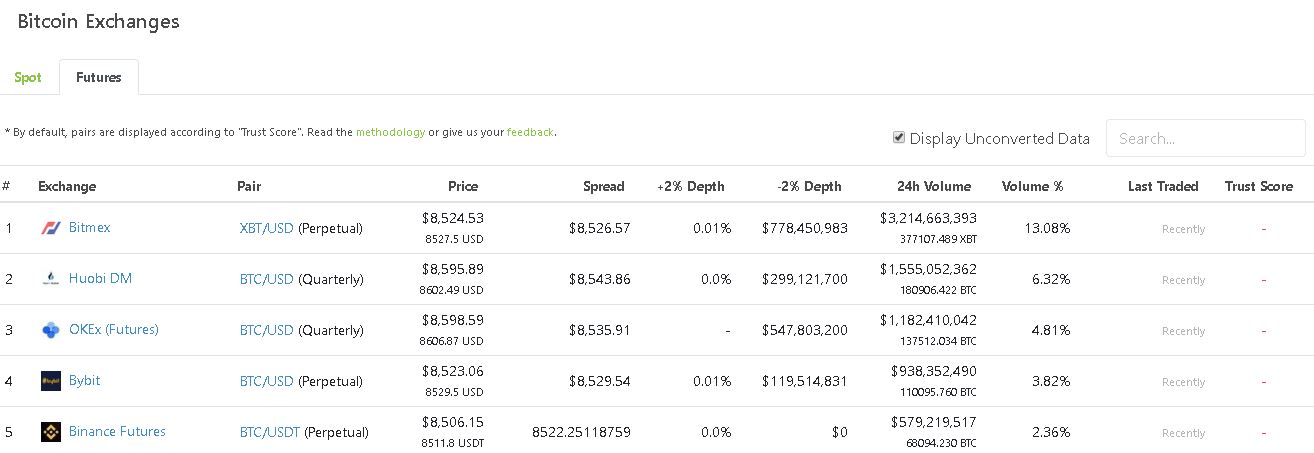Click Recently in the Bitmex row
The image size is (1314, 453).
(x=1183, y=229)
